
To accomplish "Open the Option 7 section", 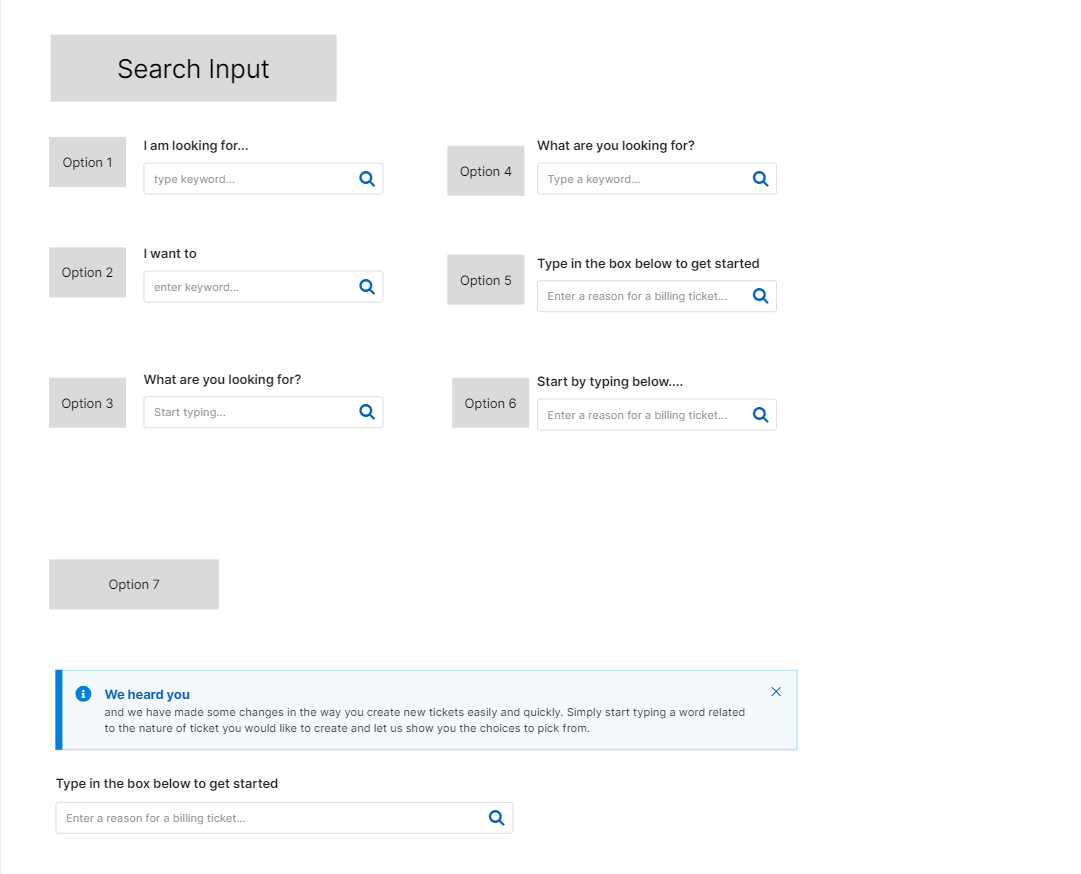I will 133,583.
